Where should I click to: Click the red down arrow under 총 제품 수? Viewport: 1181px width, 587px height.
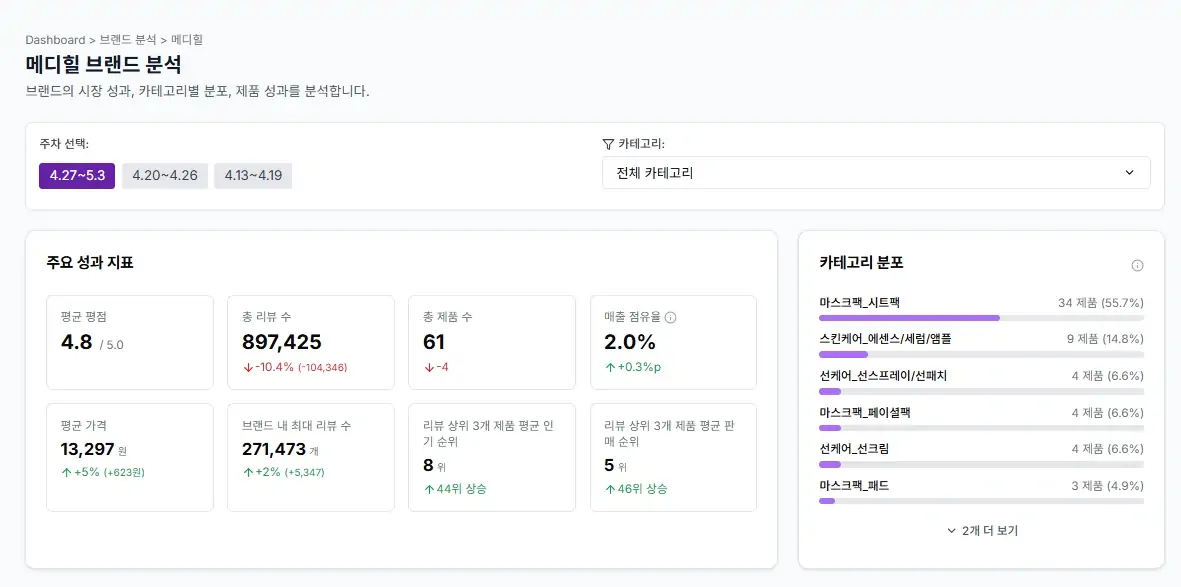(x=429, y=367)
